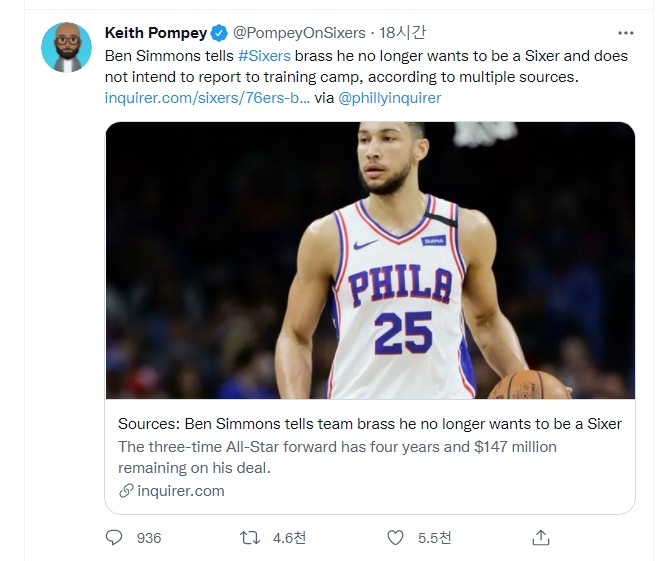This screenshot has width=663, height=561.
Task: Click the reply speech bubble icon
Action: [x=114, y=538]
